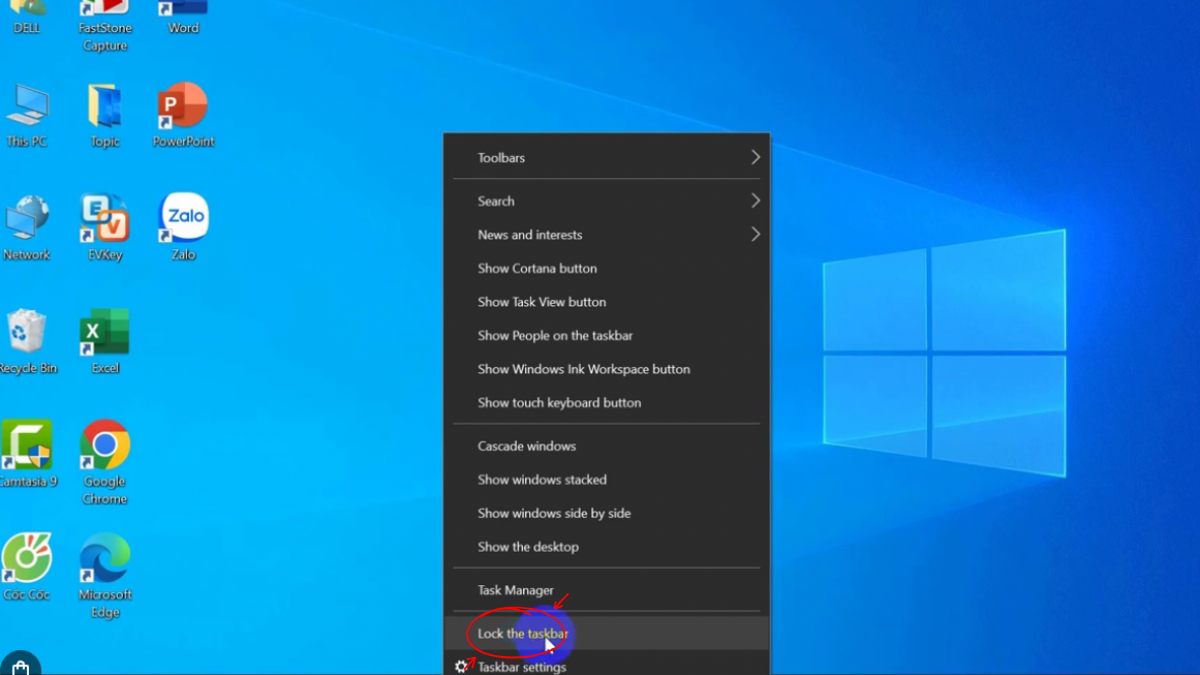Toggle Show Windows Ink Workspace button
1200x675 pixels.
[607, 369]
